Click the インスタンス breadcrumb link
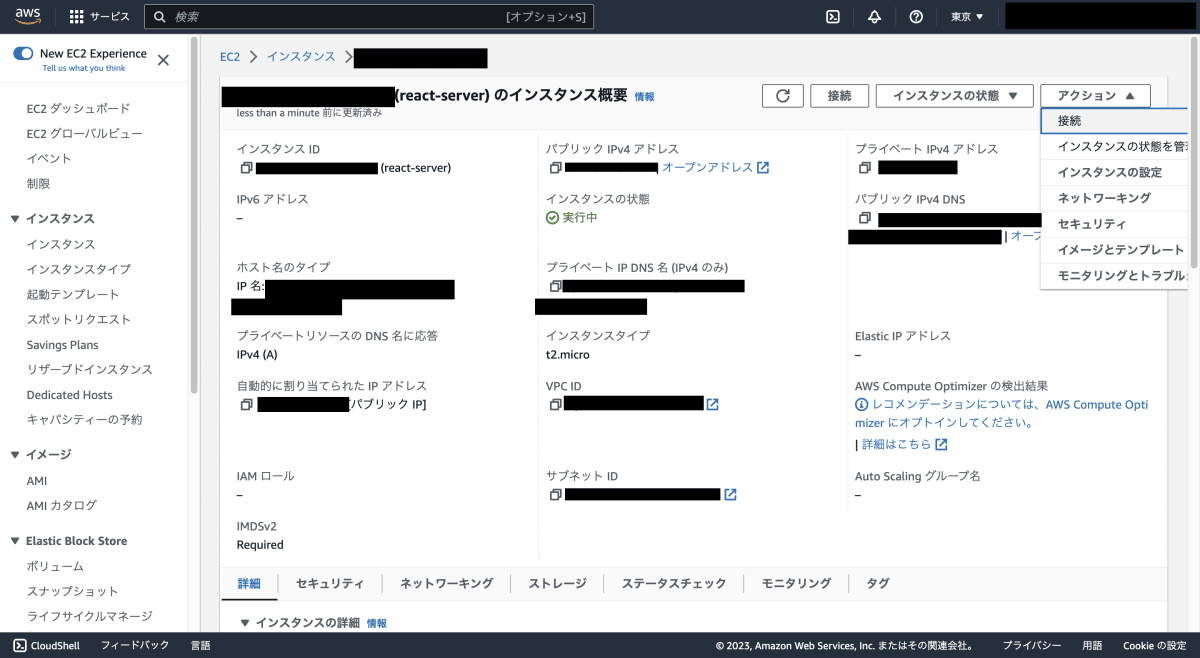 301,57
